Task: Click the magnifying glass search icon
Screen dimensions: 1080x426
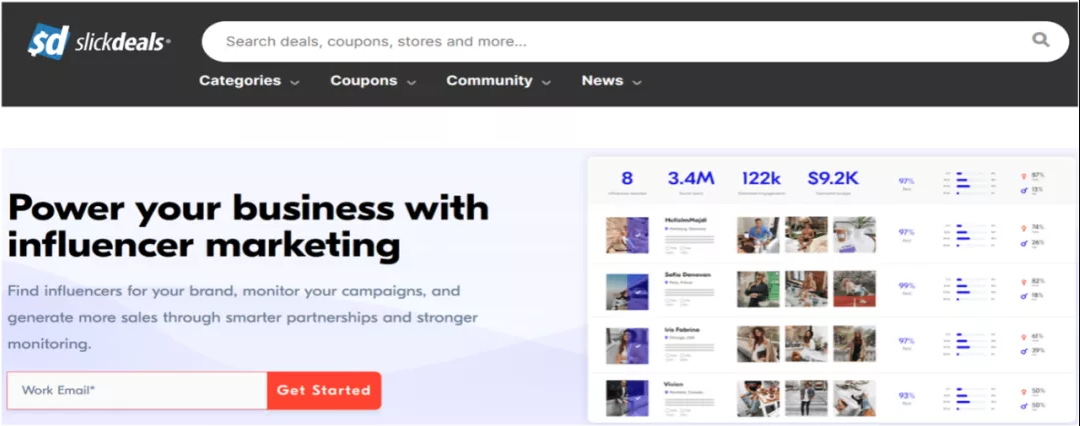Action: pos(1041,41)
